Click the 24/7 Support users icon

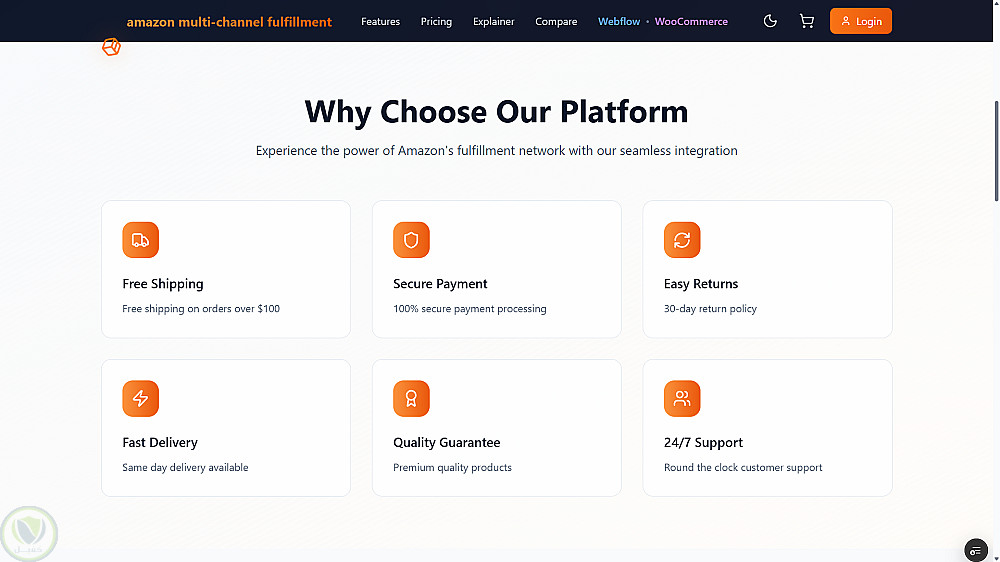682,399
